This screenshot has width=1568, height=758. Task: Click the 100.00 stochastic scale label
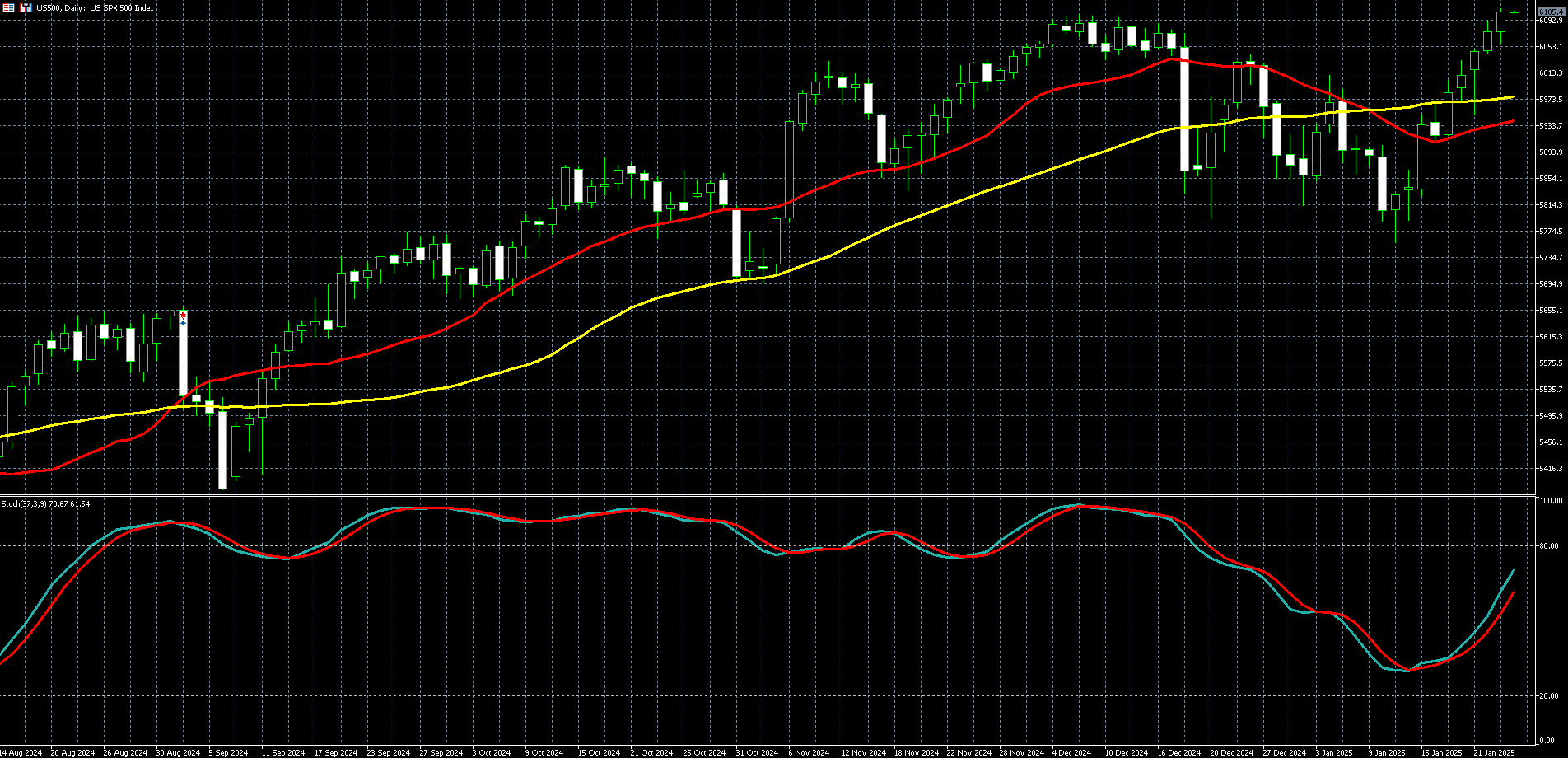(x=1552, y=501)
